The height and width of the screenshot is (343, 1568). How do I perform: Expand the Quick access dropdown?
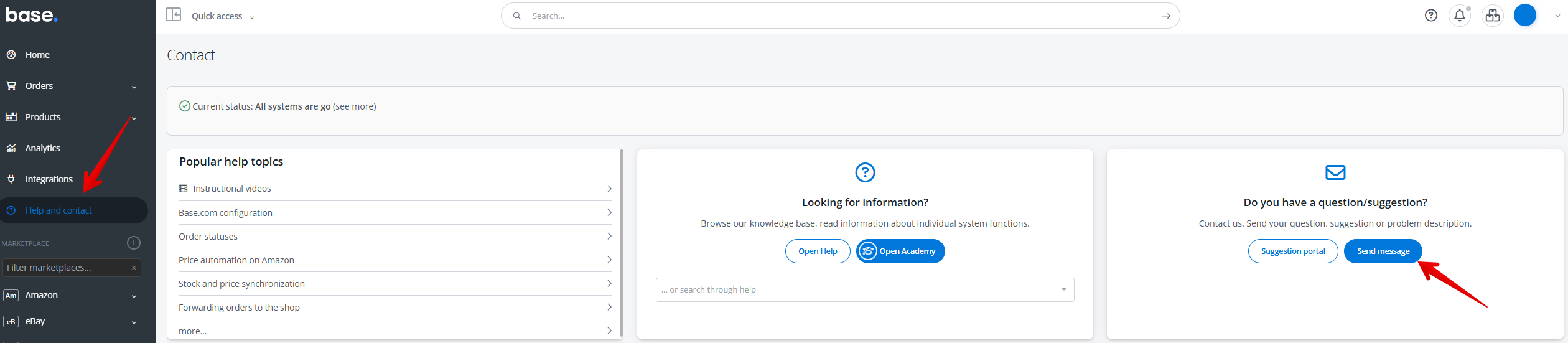(x=223, y=16)
